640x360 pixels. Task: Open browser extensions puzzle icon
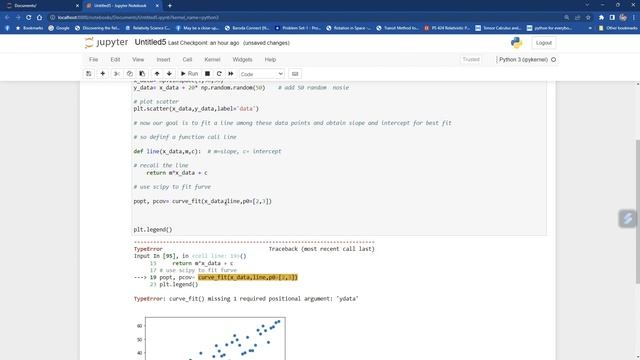[x=601, y=18]
